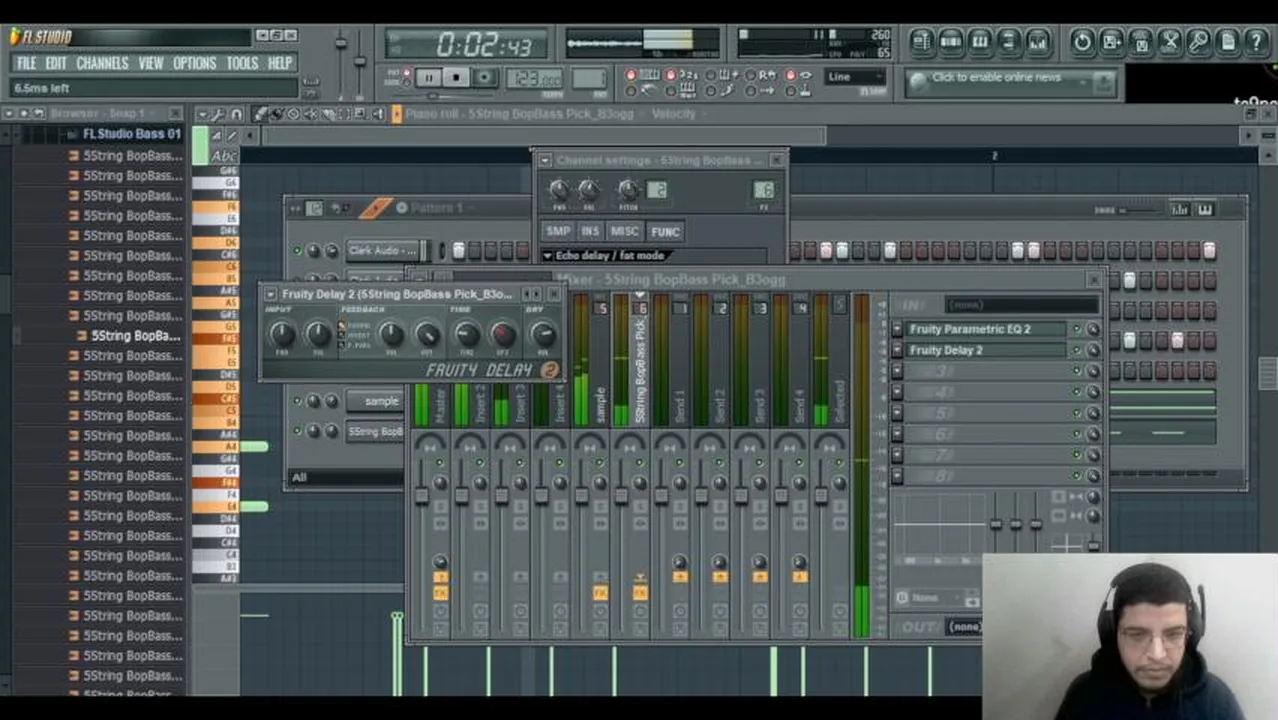The image size is (1278, 720).
Task: Open the Fruity Delay 2 window options arrow
Action: [x=270, y=294]
